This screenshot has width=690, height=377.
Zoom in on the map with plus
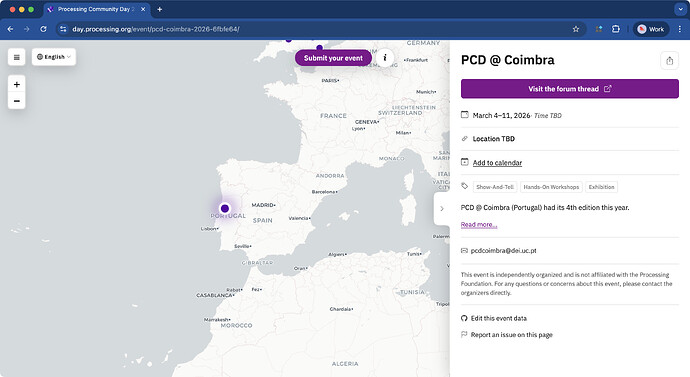click(17, 84)
